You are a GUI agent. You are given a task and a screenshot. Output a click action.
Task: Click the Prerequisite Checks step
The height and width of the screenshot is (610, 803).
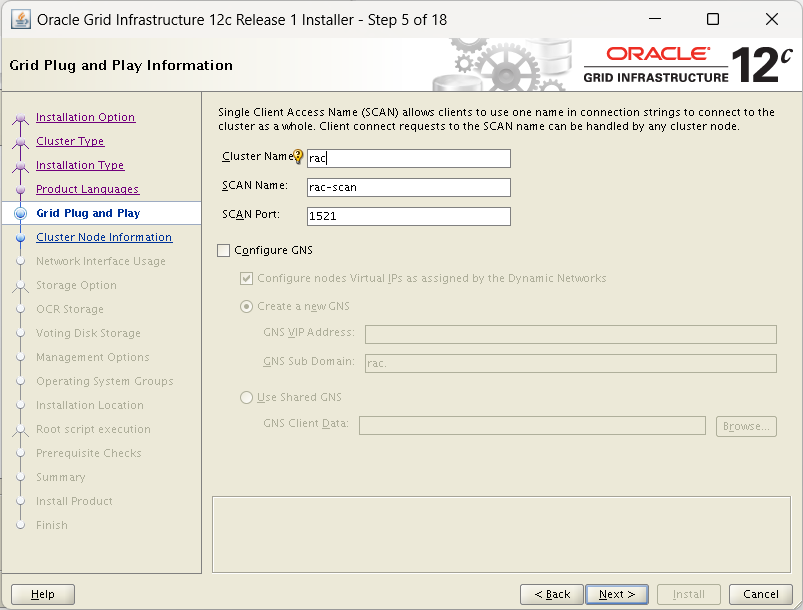89,454
